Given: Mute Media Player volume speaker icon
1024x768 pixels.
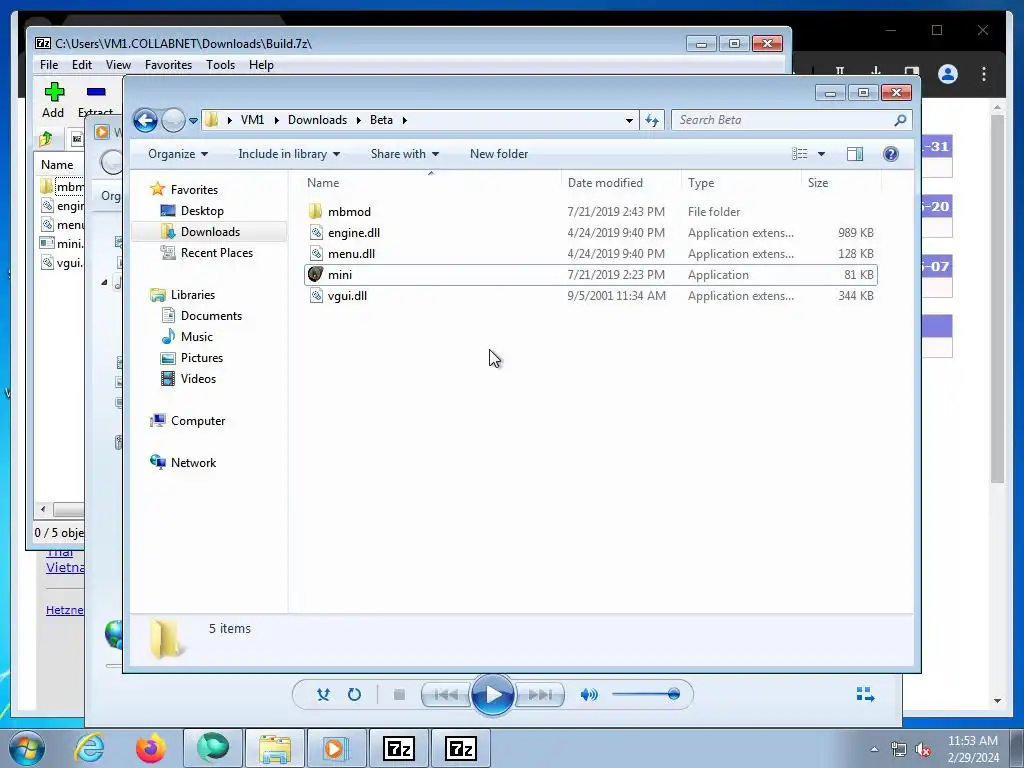Looking at the screenshot, I should [x=588, y=695].
